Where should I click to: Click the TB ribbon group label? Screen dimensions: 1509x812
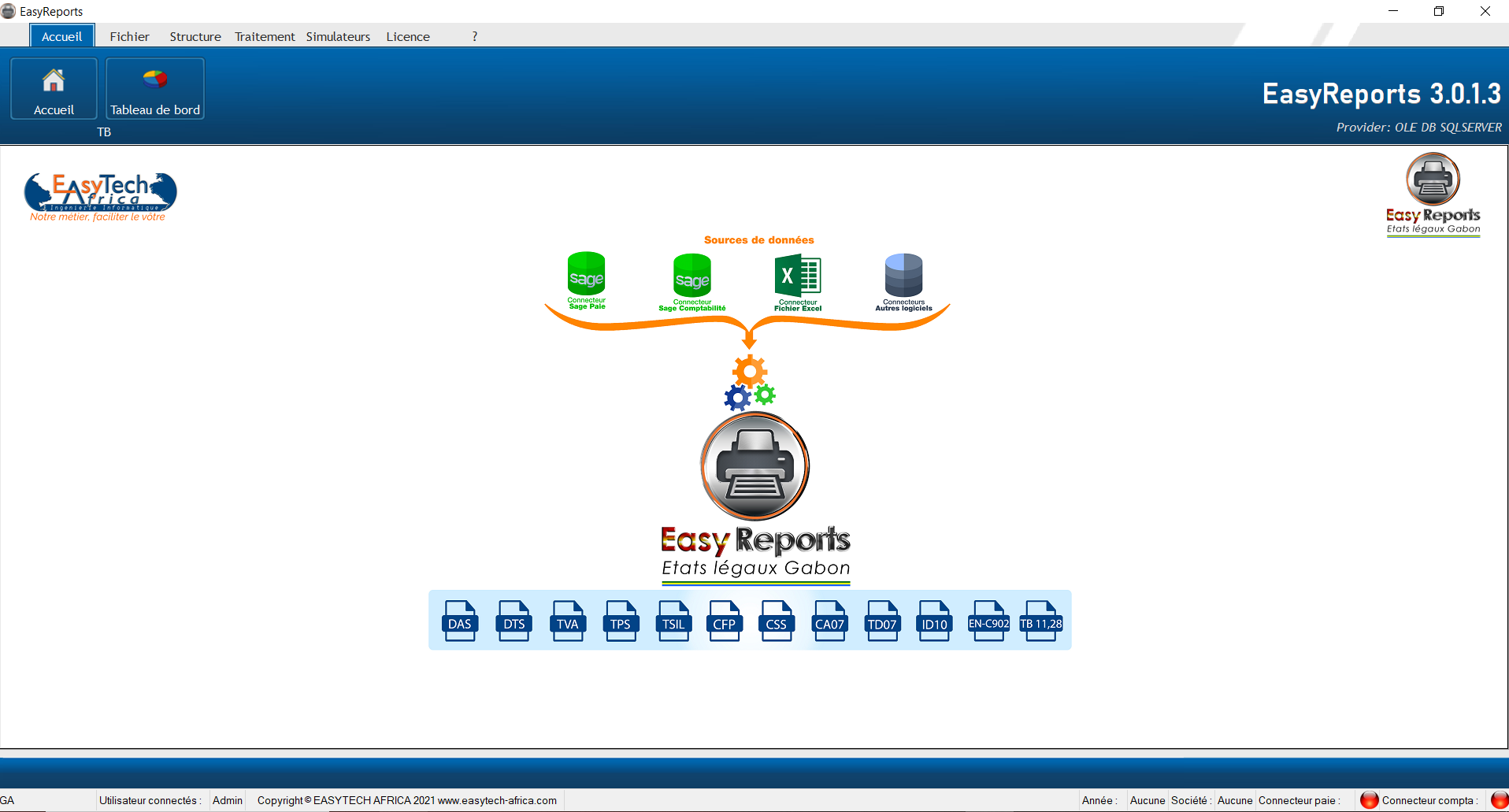[x=104, y=132]
